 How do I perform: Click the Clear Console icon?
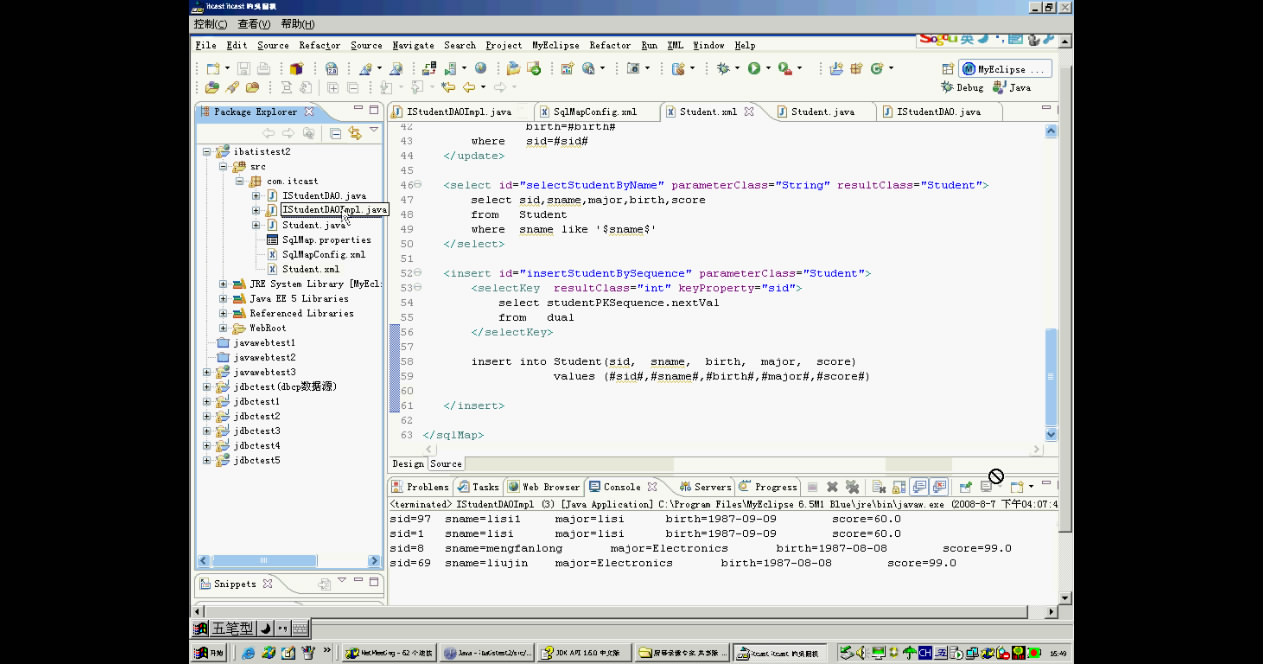878,487
